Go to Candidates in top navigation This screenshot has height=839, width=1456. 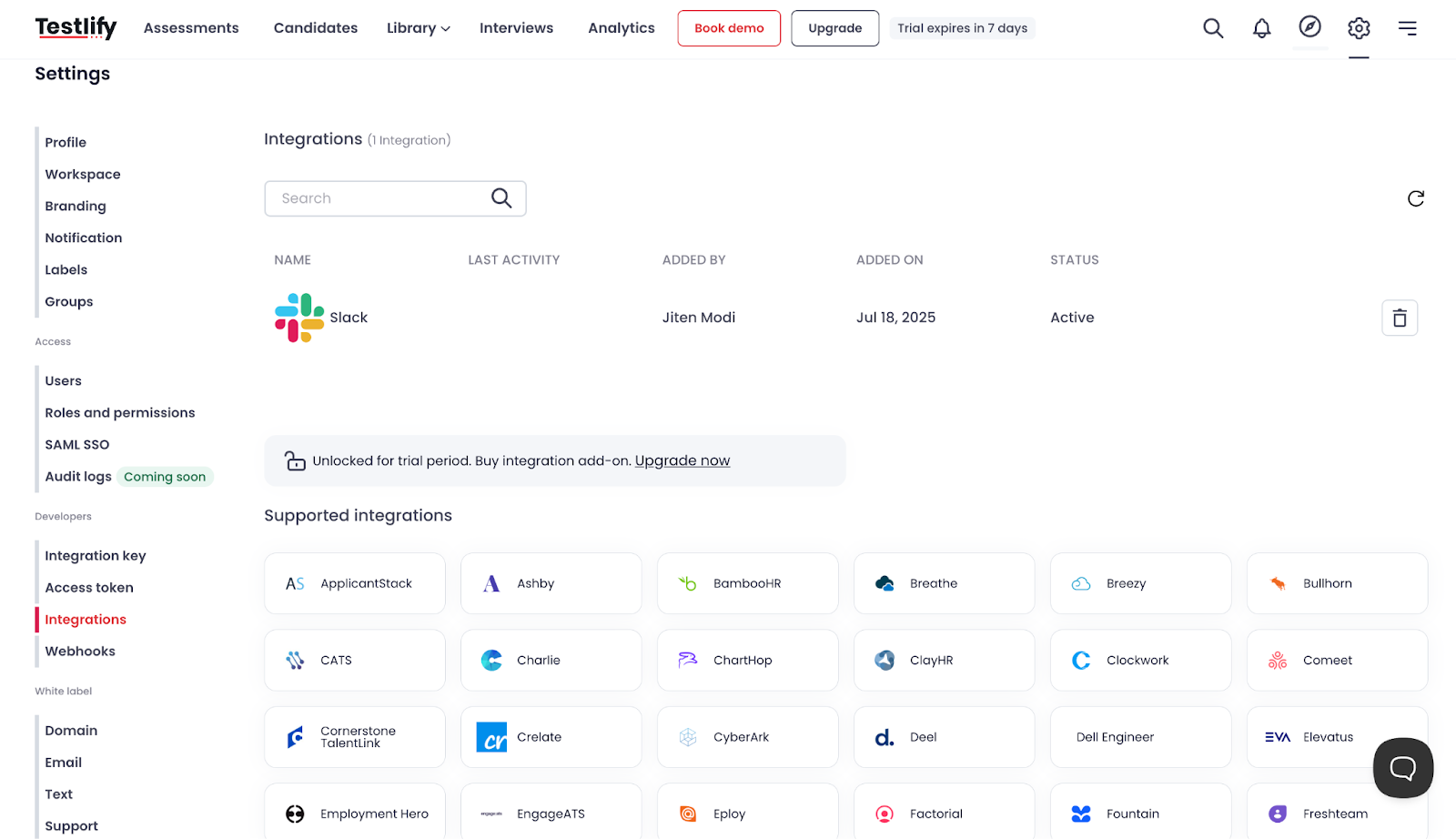point(316,28)
